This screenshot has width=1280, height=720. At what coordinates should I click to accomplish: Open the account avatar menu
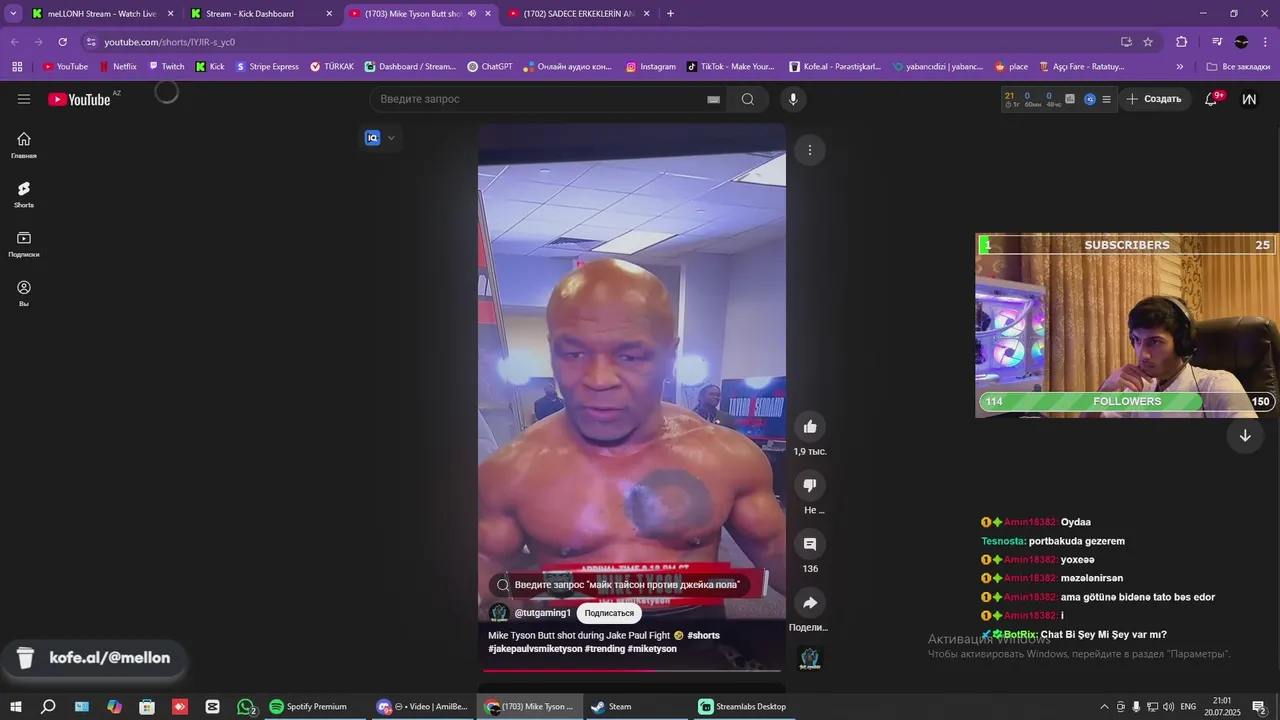pos(1249,99)
